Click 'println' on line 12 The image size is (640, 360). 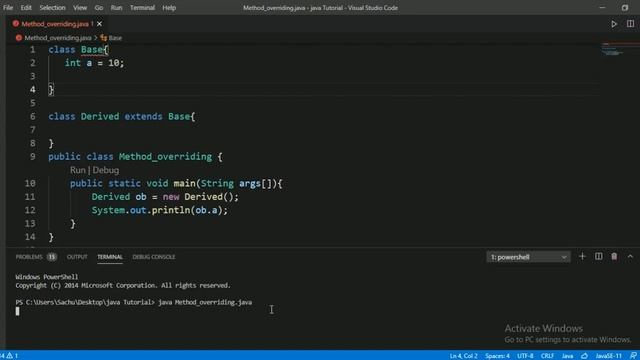[171, 210]
